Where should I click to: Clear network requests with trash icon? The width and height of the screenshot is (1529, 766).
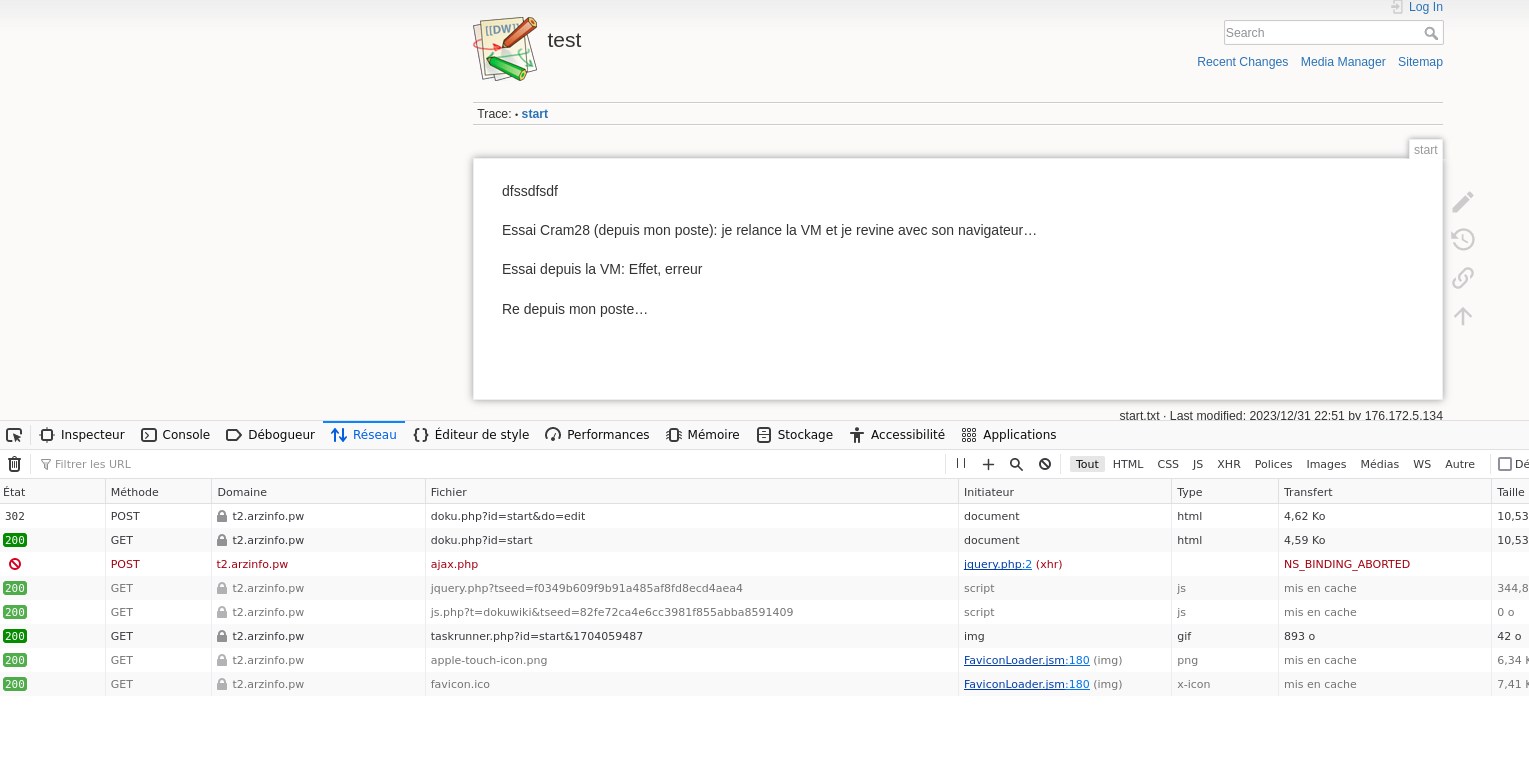14,464
